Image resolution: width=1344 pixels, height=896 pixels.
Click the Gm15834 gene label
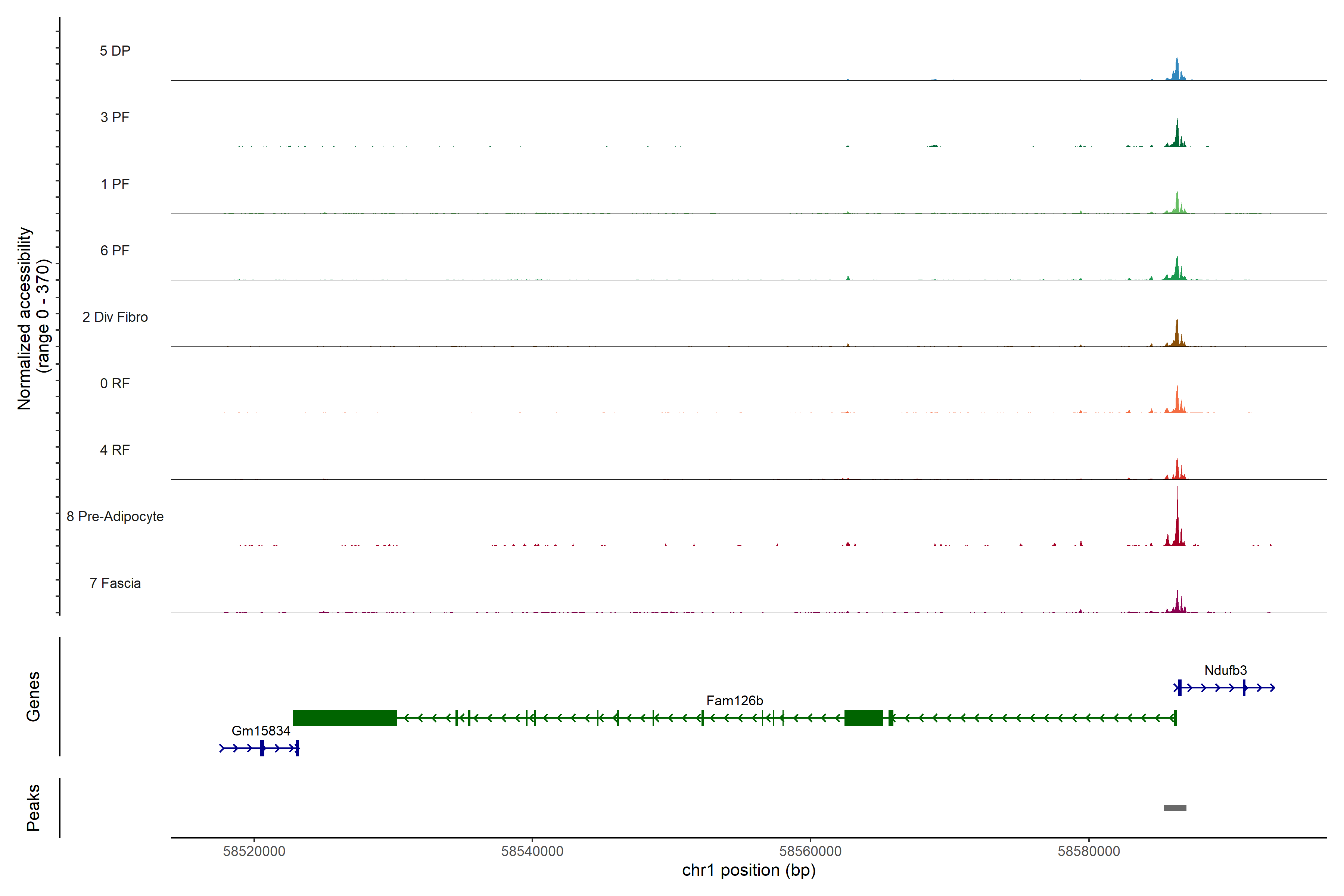pos(261,731)
